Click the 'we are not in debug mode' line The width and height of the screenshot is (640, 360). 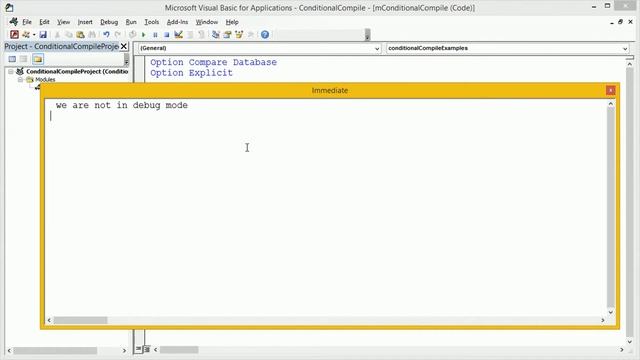(122, 105)
